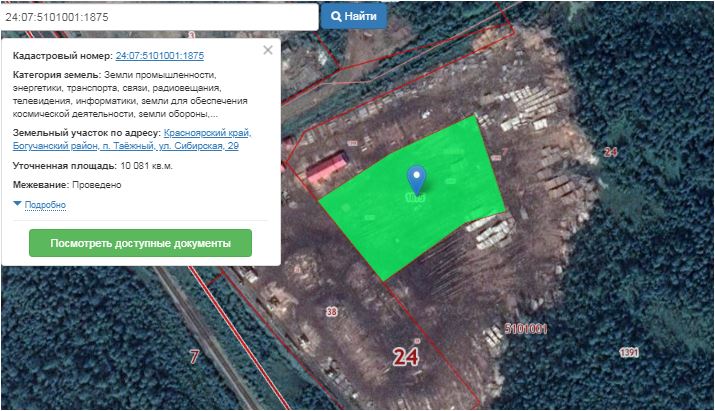
Task: Click the red 7 label bottom left
Action: pyautogui.click(x=194, y=355)
